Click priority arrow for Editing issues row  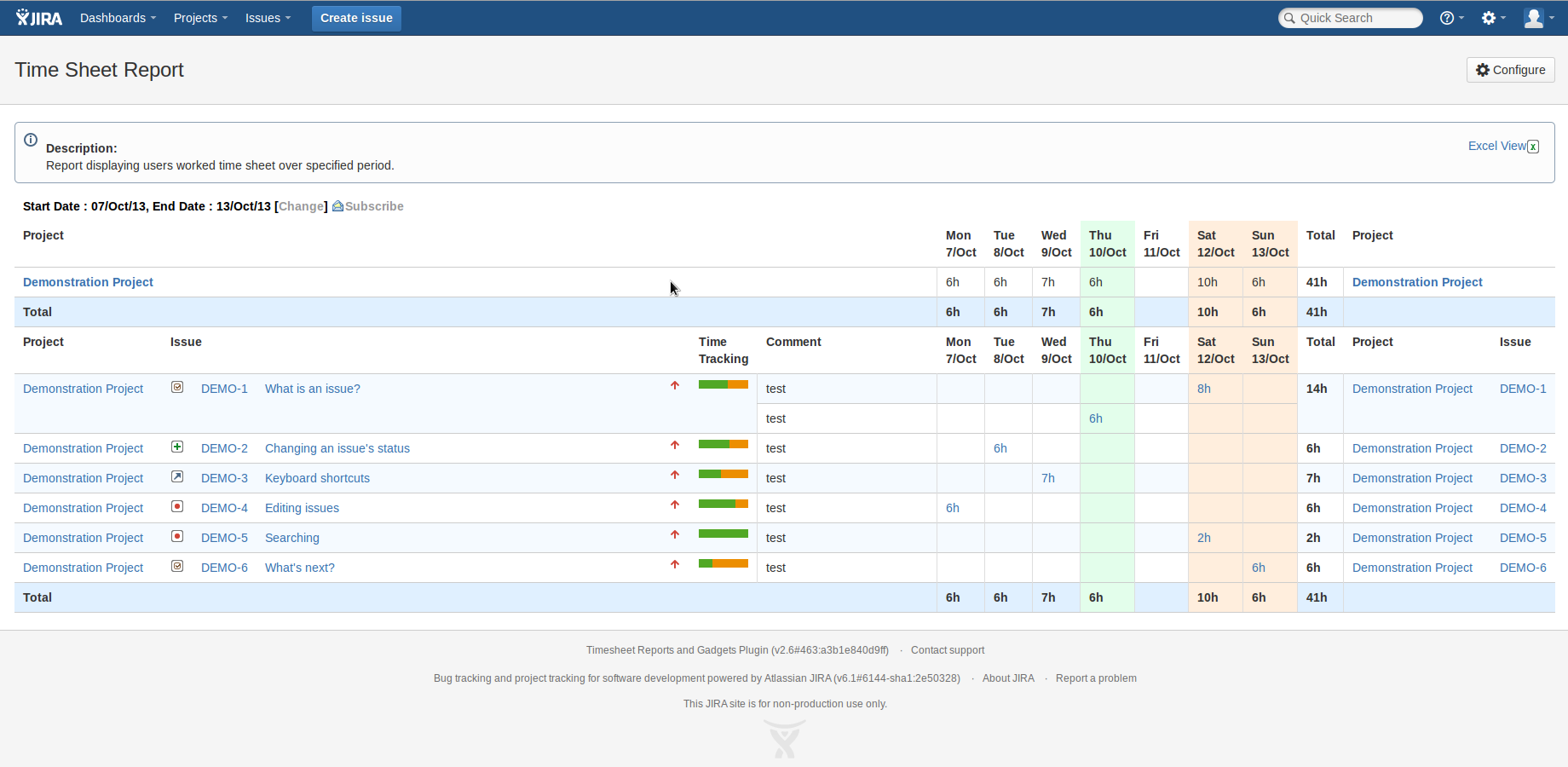coord(675,505)
